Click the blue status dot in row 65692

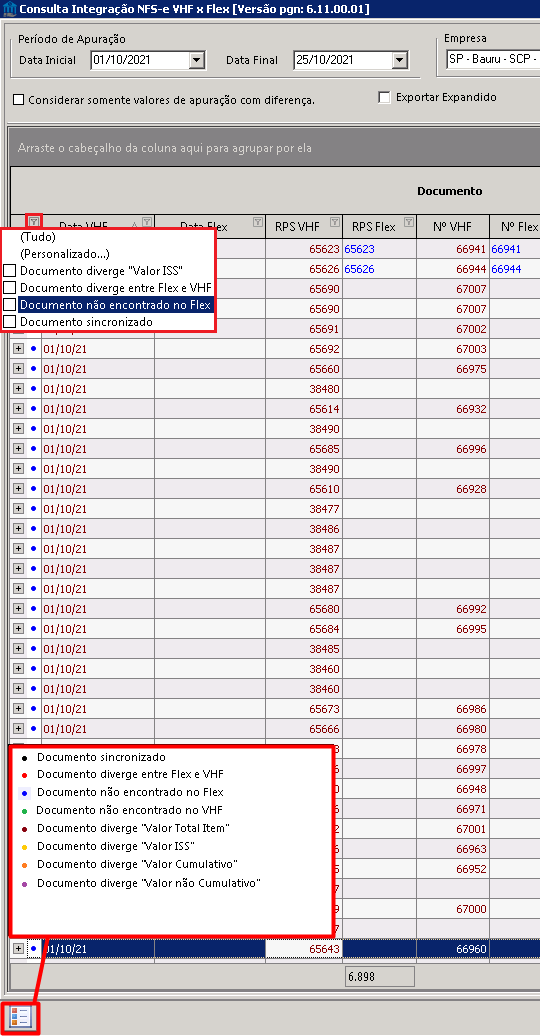click(x=34, y=348)
